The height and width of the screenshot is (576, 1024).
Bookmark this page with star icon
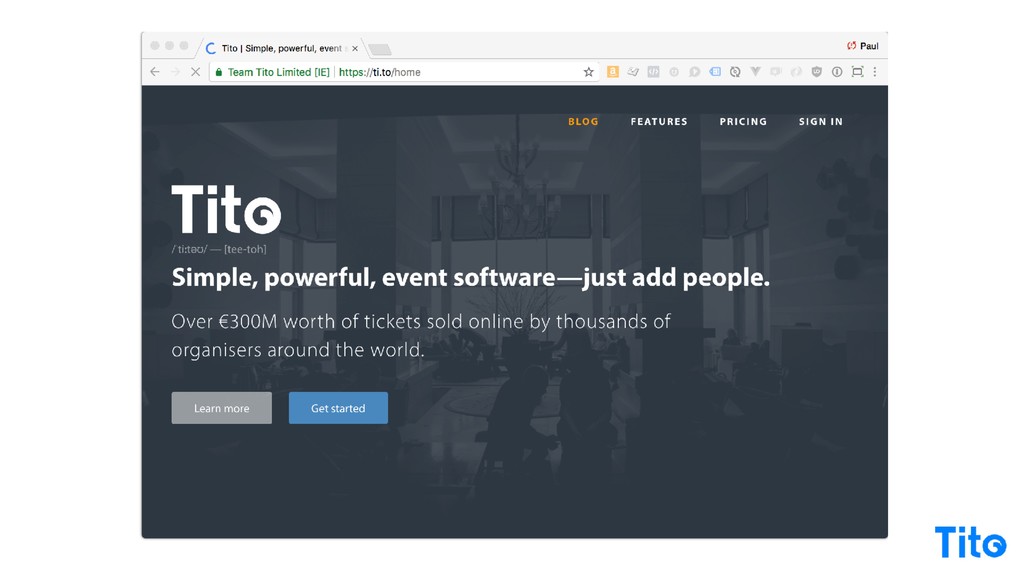pyautogui.click(x=588, y=72)
